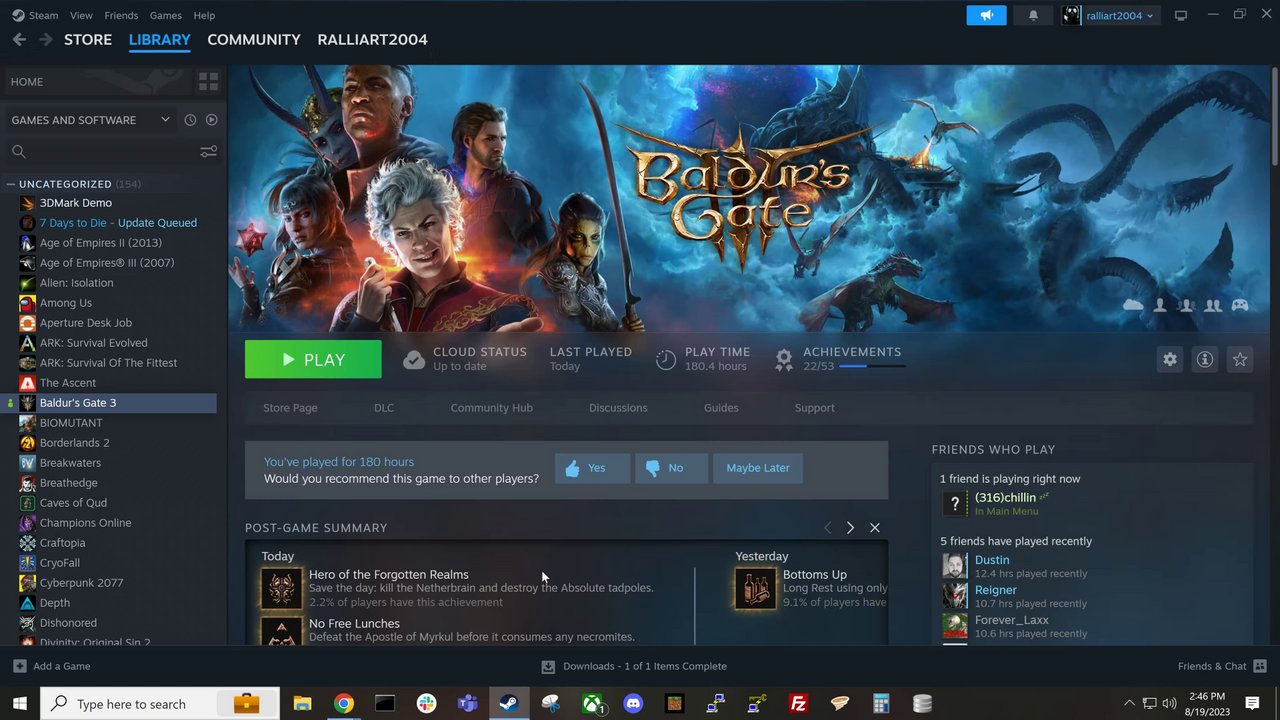Open the DLC link
This screenshot has height=720, width=1280.
tap(384, 408)
